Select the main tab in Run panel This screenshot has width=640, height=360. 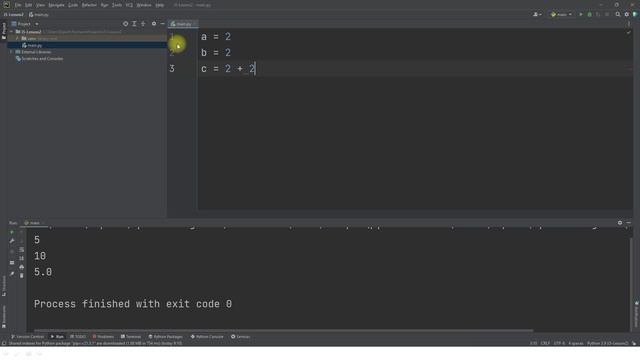click(34, 223)
